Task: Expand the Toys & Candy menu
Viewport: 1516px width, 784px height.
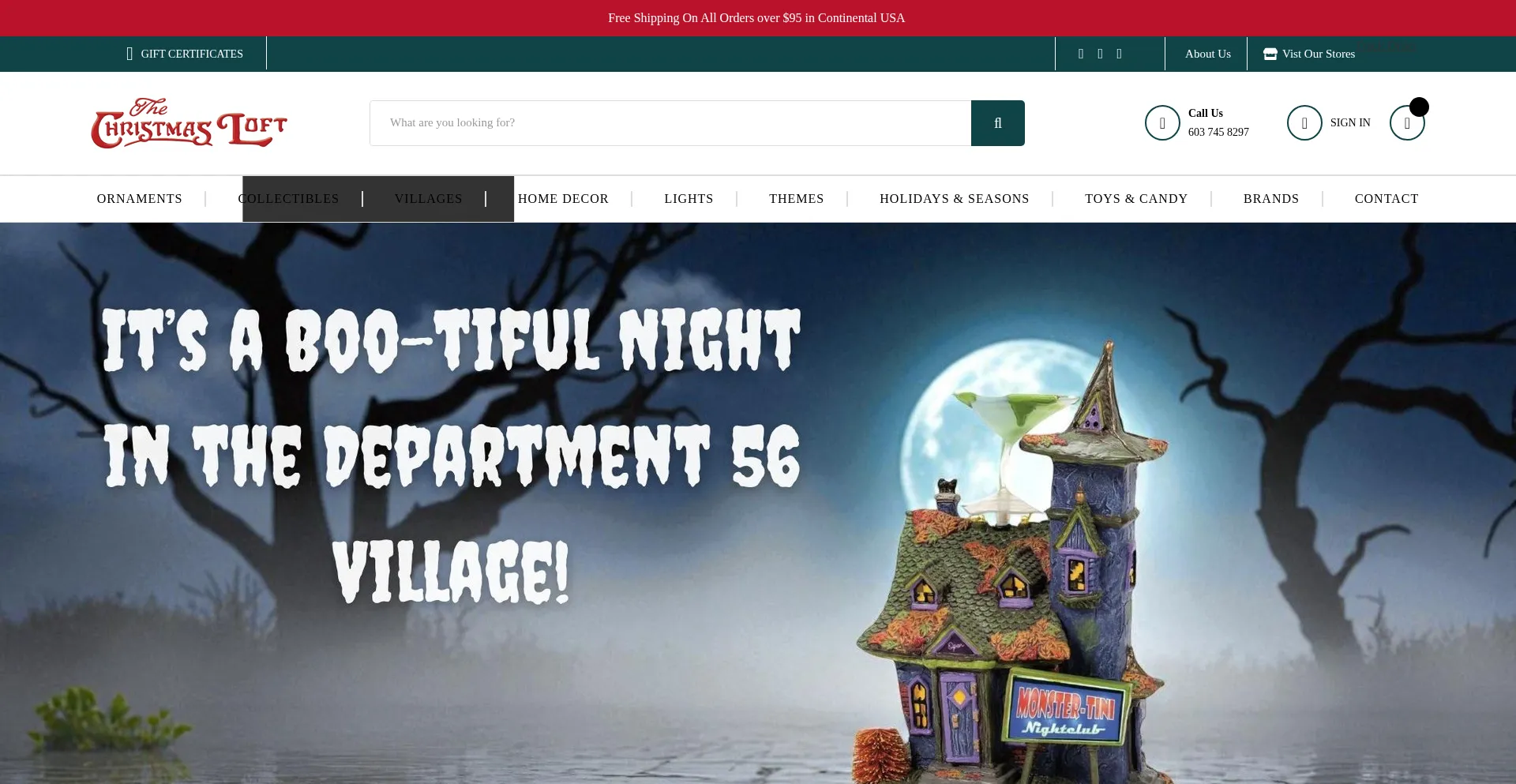Action: [1135, 199]
